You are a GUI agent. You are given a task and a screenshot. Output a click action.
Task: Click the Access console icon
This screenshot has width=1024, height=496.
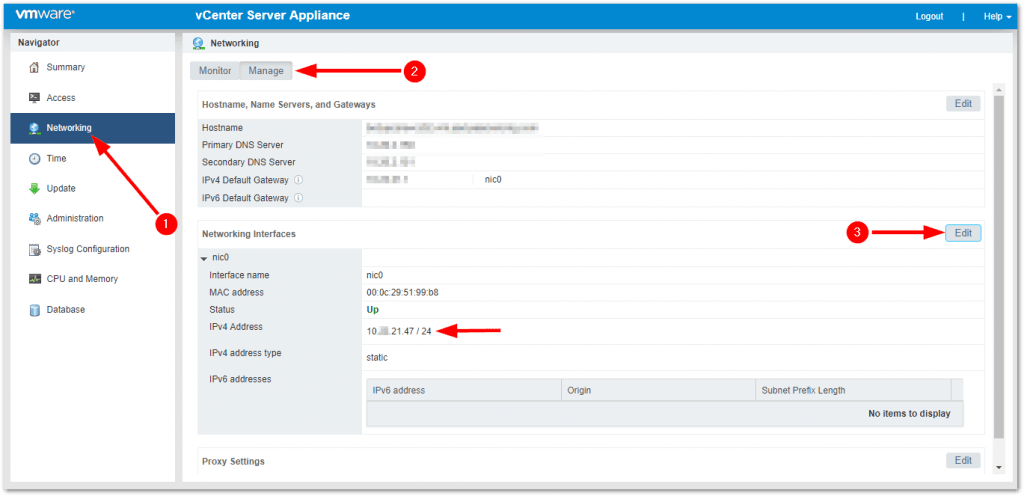point(35,98)
